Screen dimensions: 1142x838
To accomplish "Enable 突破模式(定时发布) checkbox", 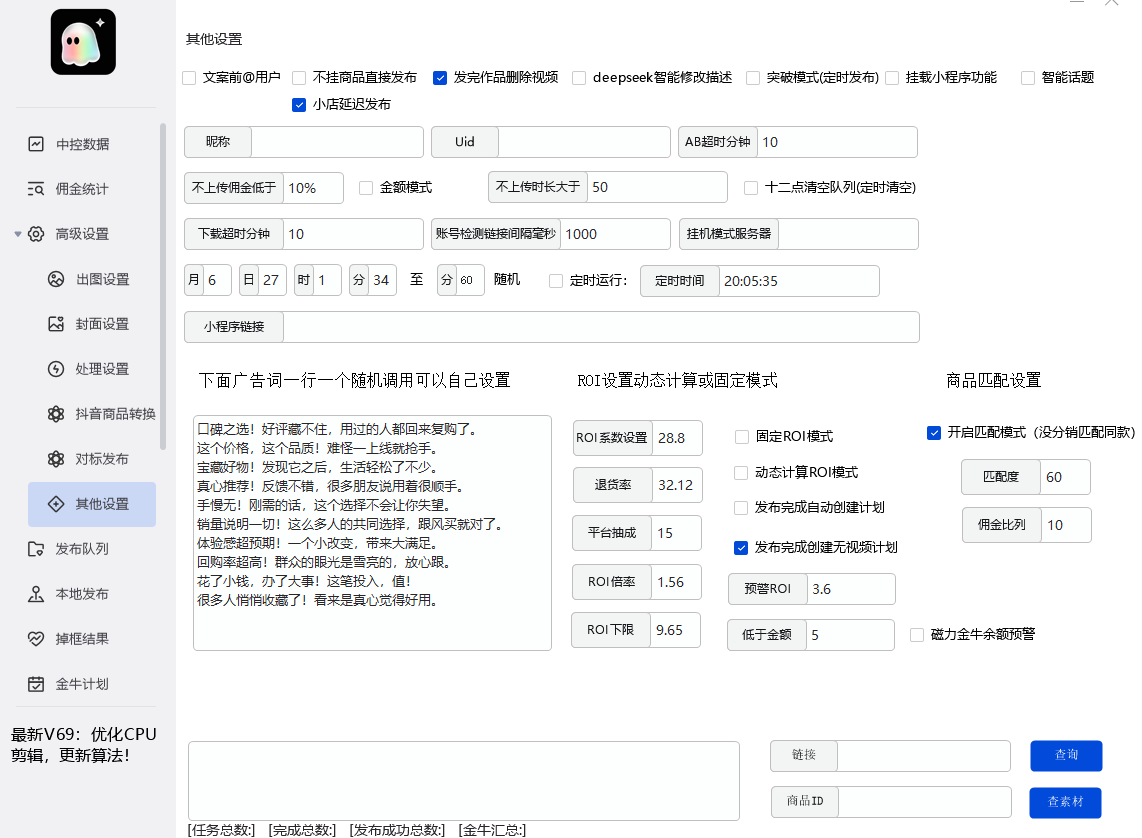I will point(753,78).
